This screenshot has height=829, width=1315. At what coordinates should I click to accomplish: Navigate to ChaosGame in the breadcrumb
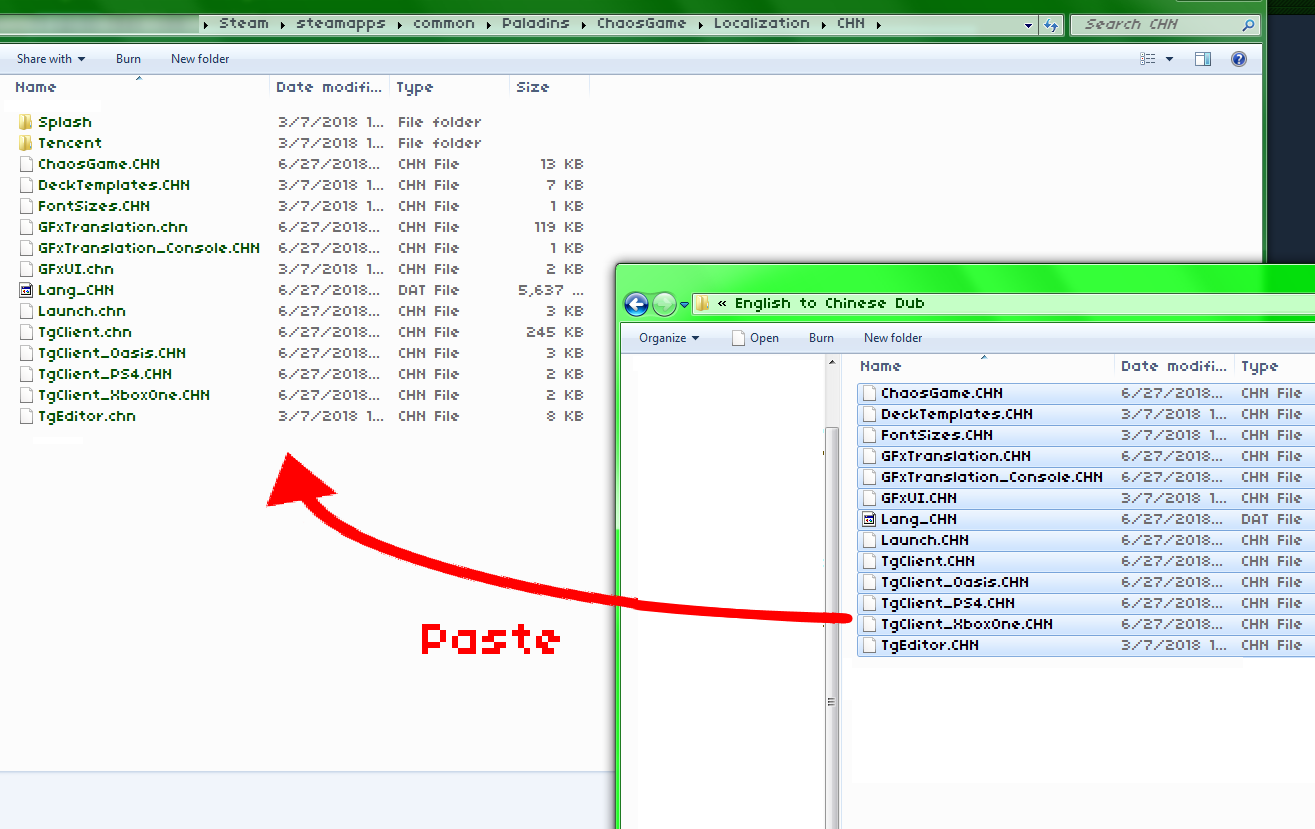641,24
